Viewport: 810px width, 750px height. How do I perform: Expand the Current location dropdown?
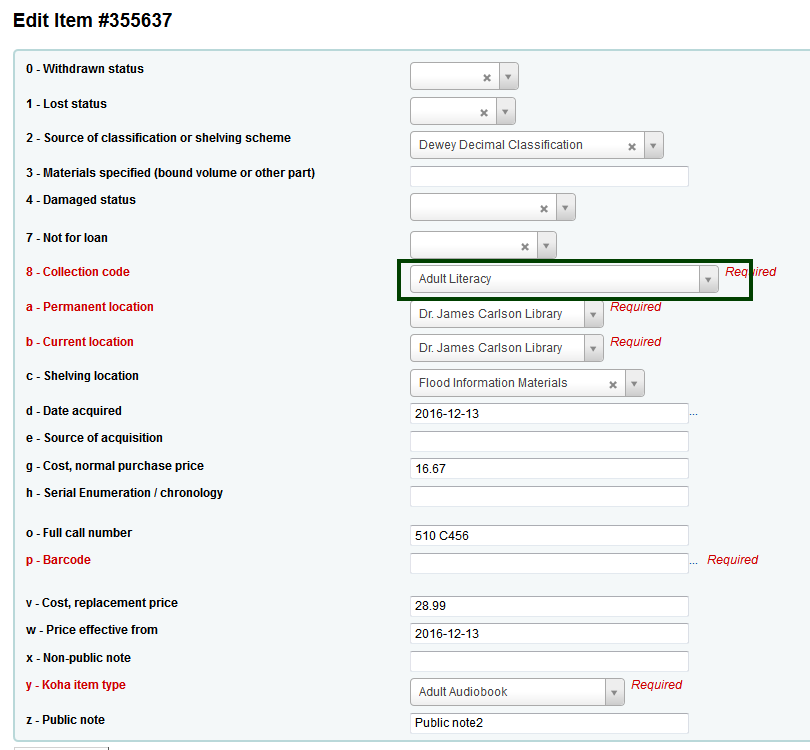(x=593, y=348)
